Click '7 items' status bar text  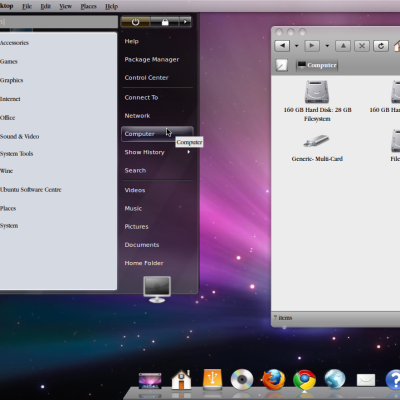[283, 318]
